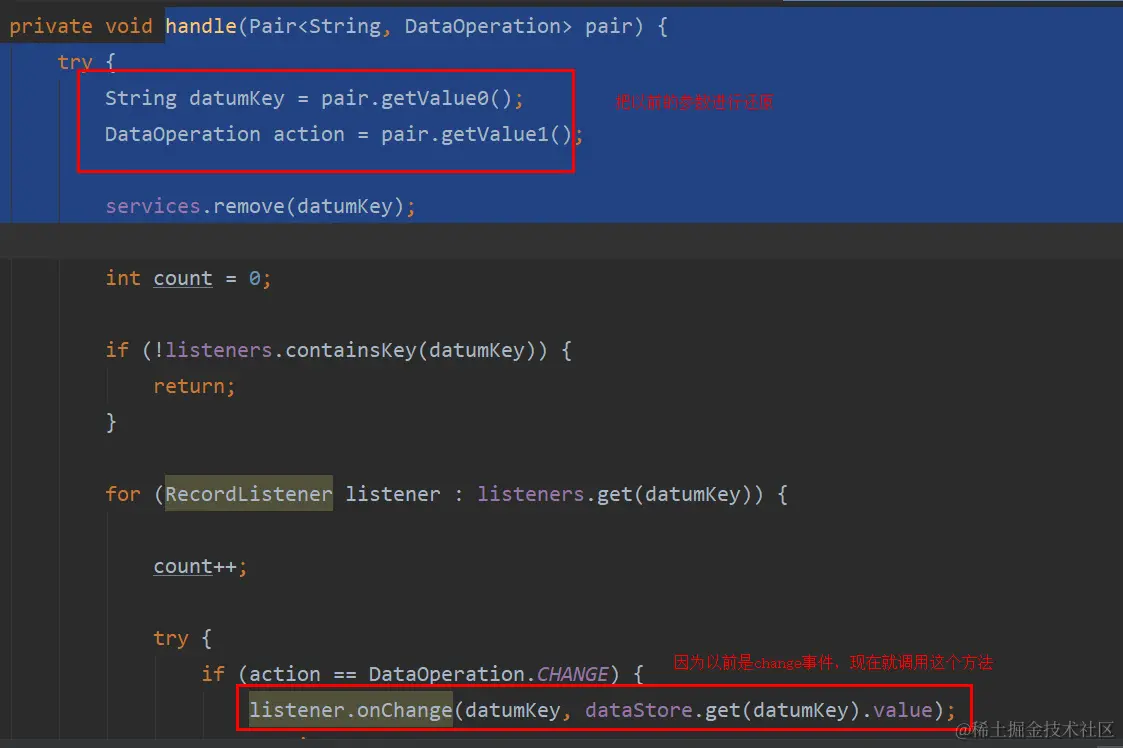Viewport: 1123px width, 748px height.
Task: Click 'action' in the 'if (action ==' condition
Action: (284, 674)
